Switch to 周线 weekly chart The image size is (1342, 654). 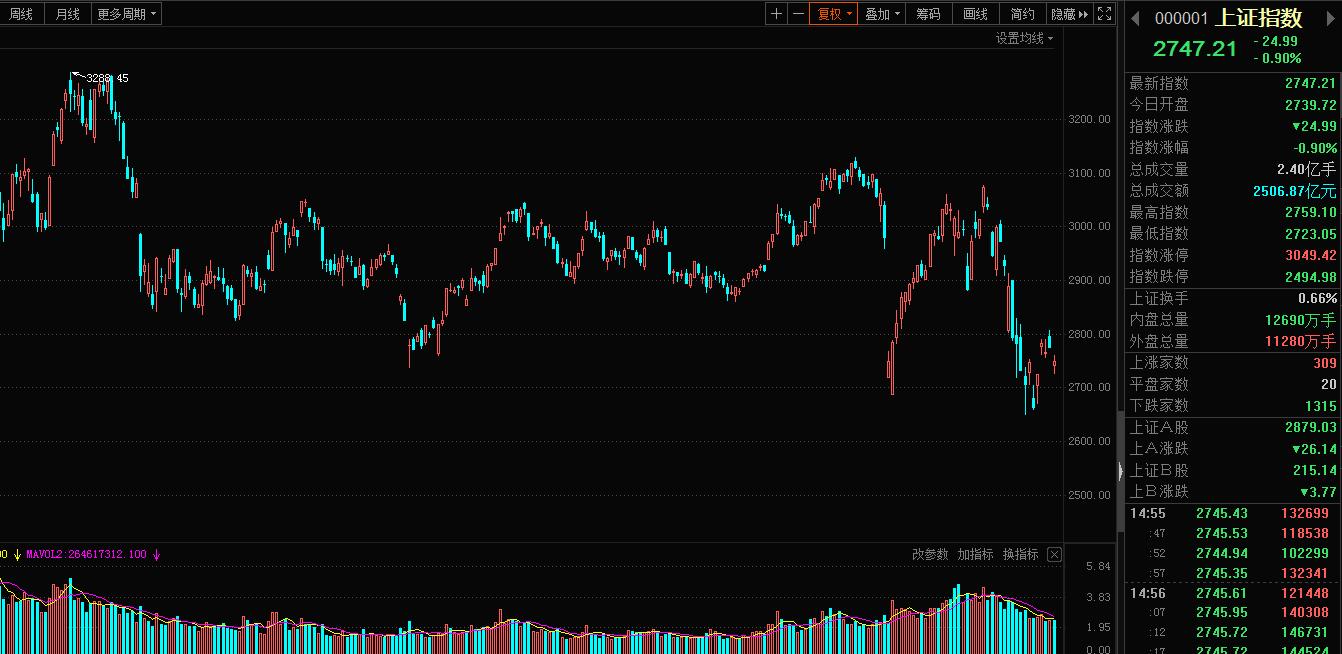click(x=21, y=14)
